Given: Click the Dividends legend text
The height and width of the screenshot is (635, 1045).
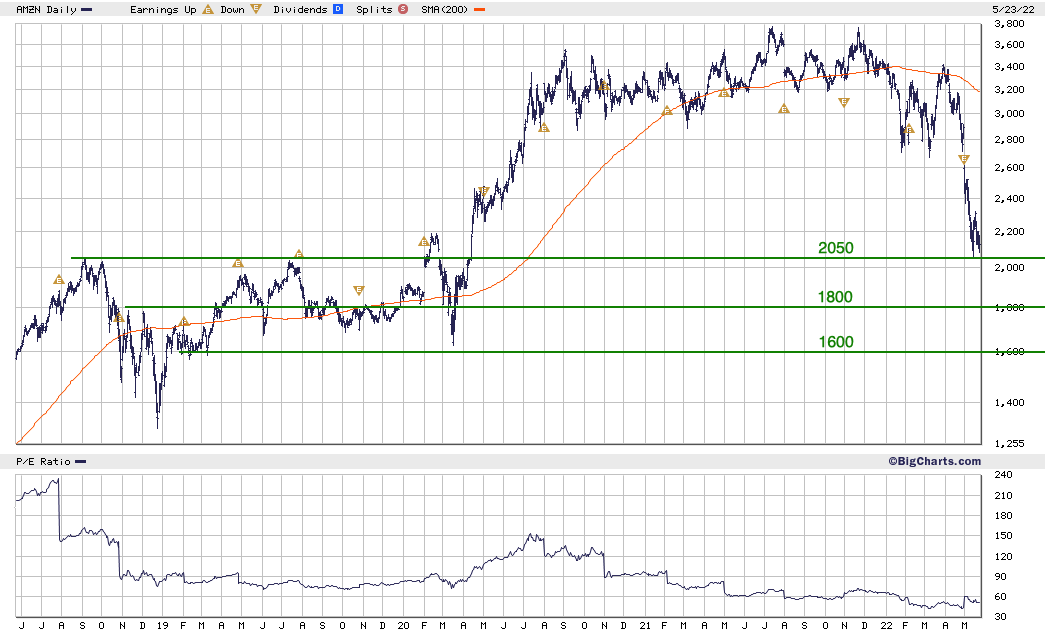Looking at the screenshot, I should point(301,10).
